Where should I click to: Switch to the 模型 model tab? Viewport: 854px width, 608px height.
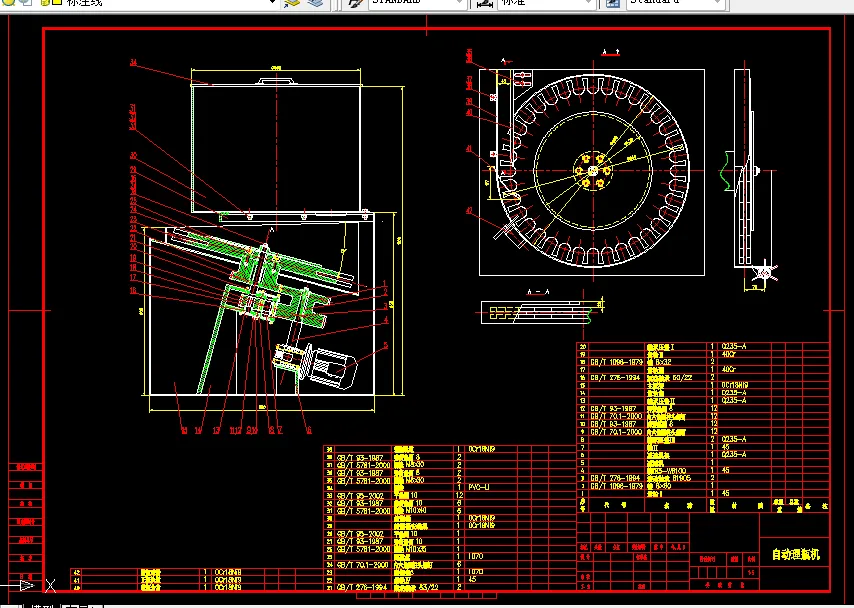click(x=41, y=605)
